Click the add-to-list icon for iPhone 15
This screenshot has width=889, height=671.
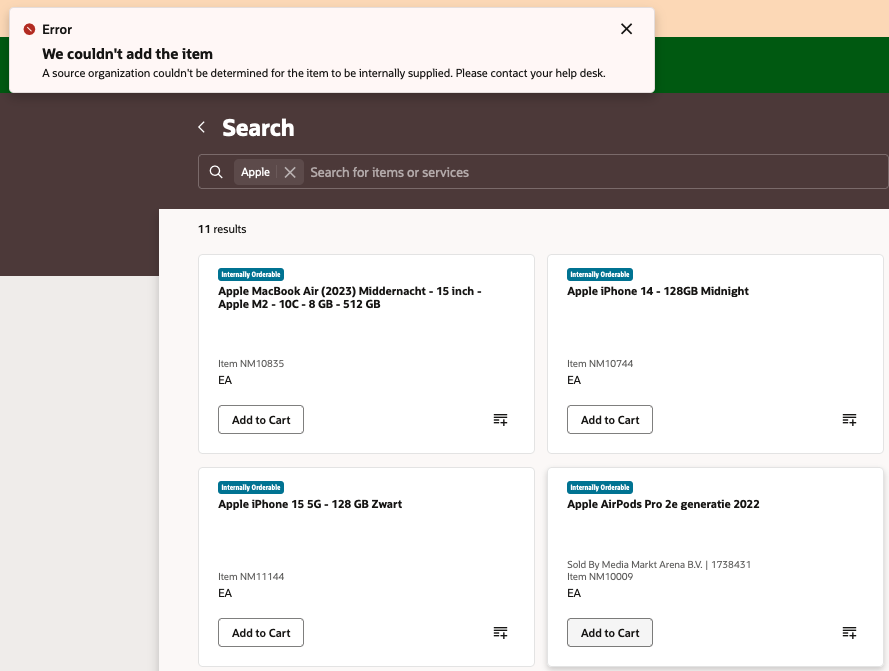tap(500, 632)
